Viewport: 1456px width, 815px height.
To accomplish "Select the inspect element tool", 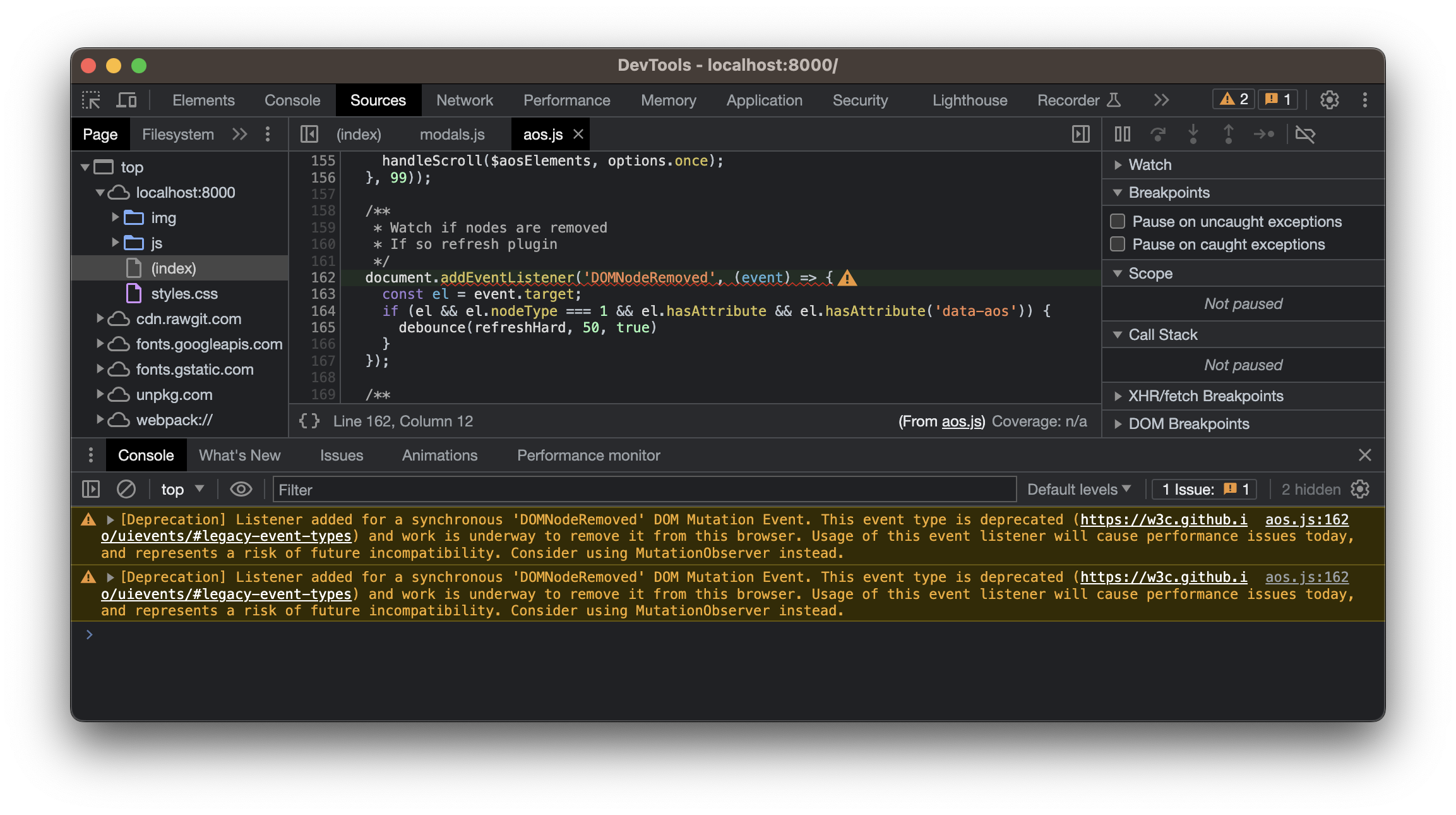I will [92, 100].
